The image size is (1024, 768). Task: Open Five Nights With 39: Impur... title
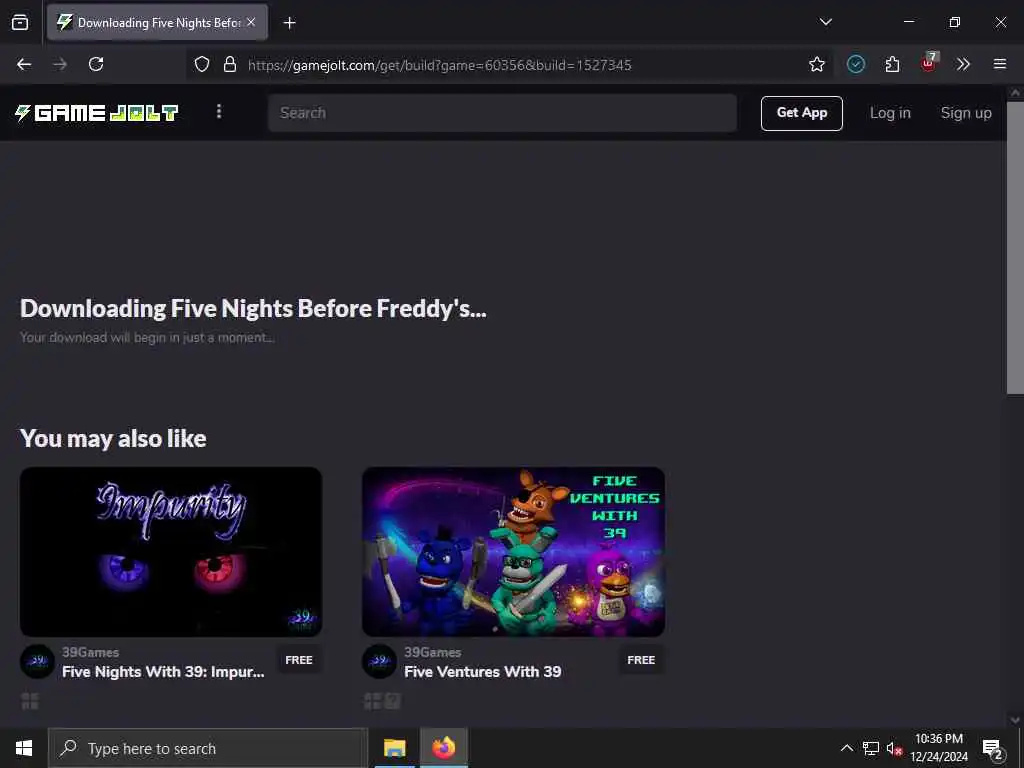(163, 671)
